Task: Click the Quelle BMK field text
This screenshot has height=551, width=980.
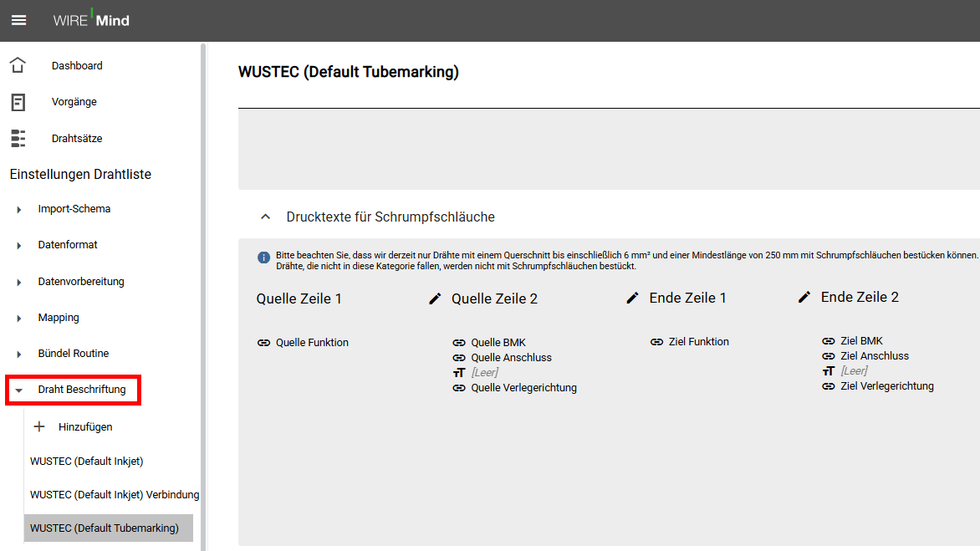Action: pyautogui.click(x=498, y=342)
